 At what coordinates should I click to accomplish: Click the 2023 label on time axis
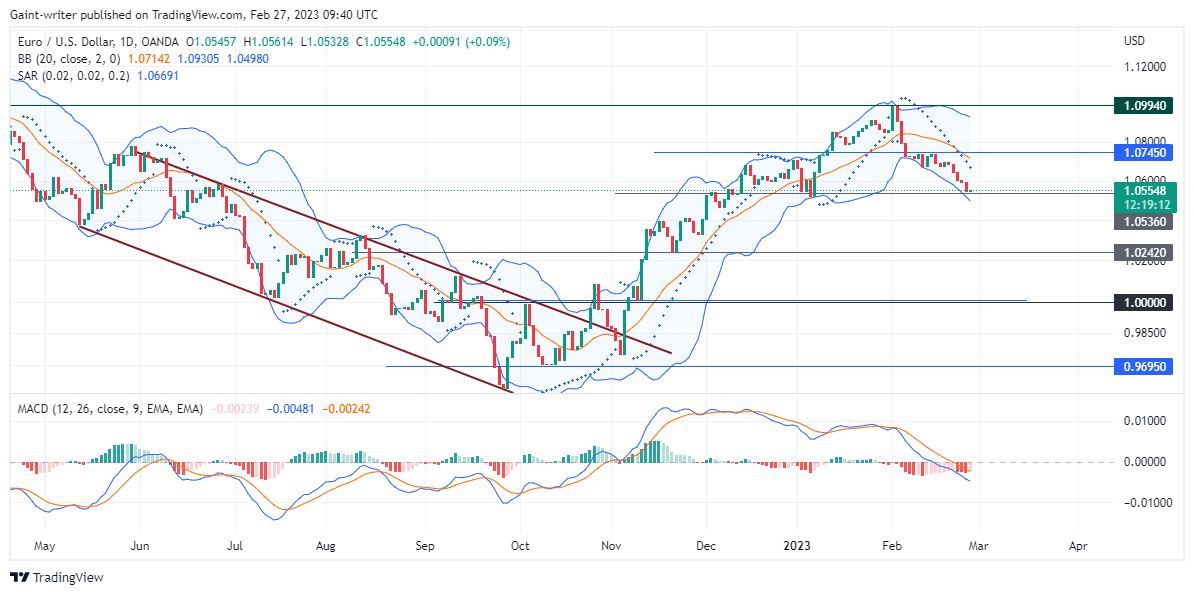coord(797,546)
